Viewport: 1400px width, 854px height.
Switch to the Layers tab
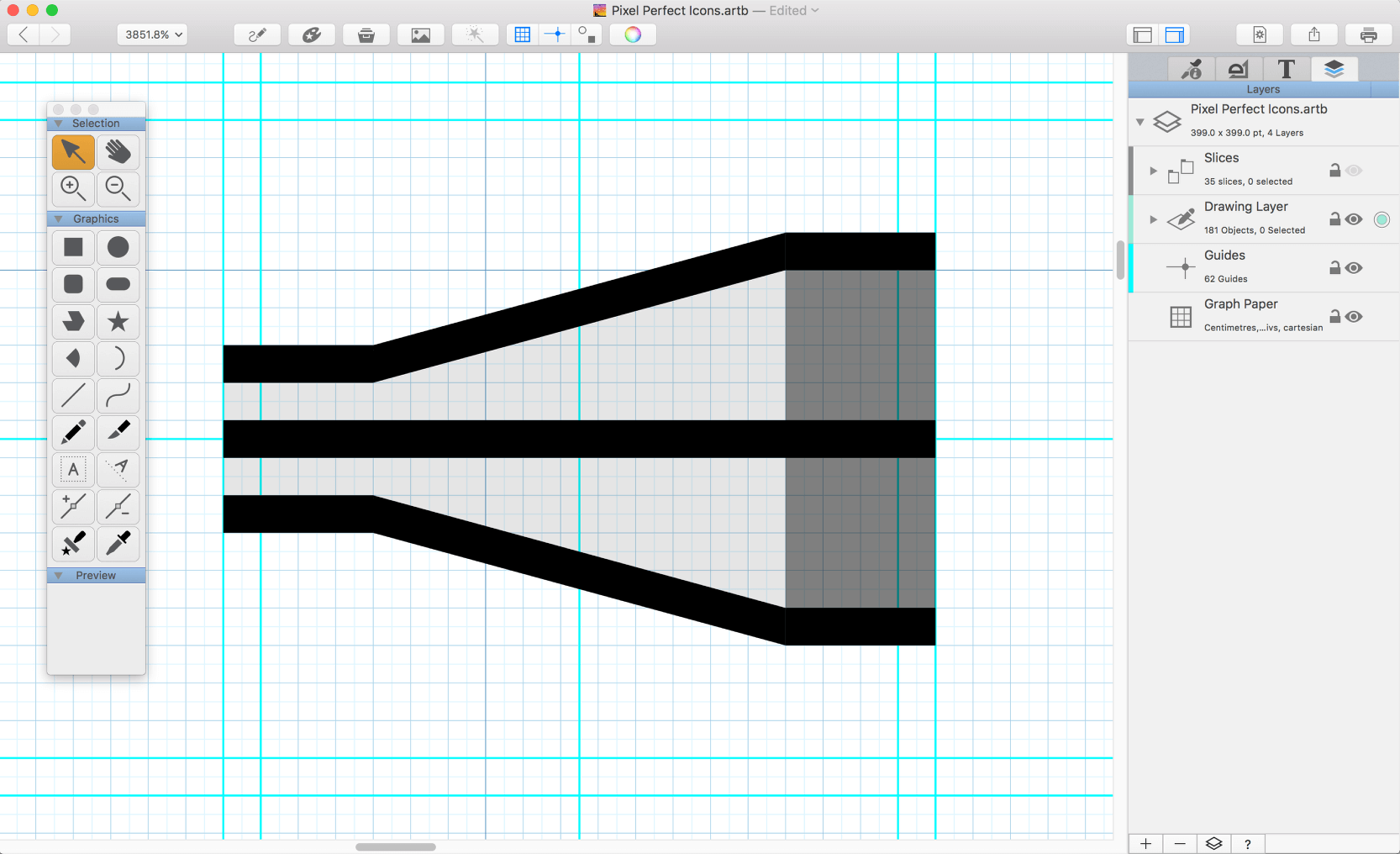[1334, 69]
